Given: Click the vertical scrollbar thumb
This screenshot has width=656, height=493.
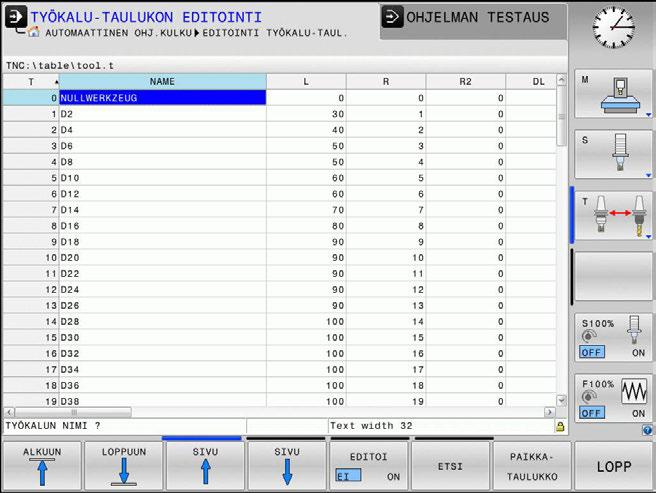Looking at the screenshot, I should pyautogui.click(x=561, y=116).
